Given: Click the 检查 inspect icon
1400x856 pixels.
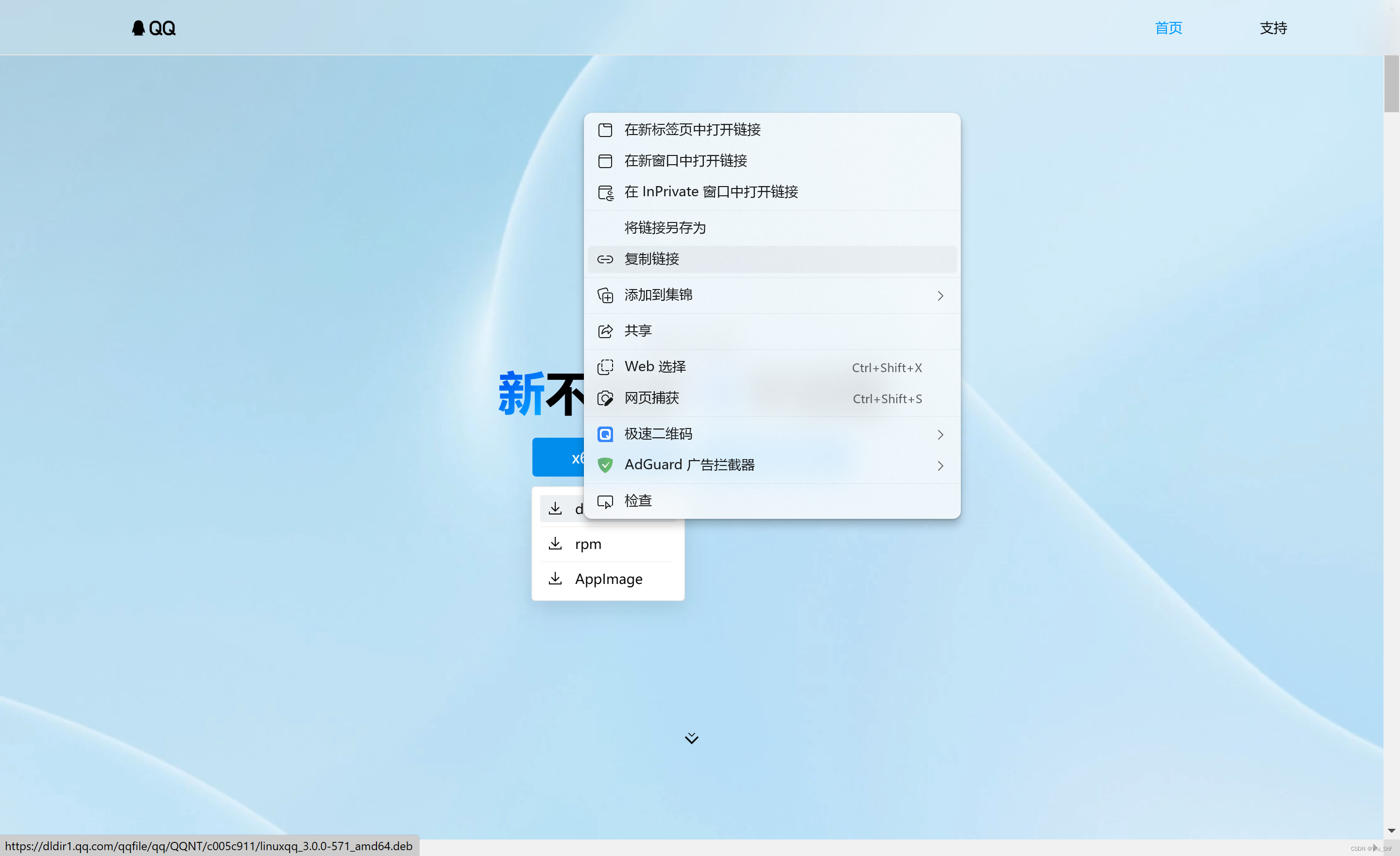Looking at the screenshot, I should 605,501.
